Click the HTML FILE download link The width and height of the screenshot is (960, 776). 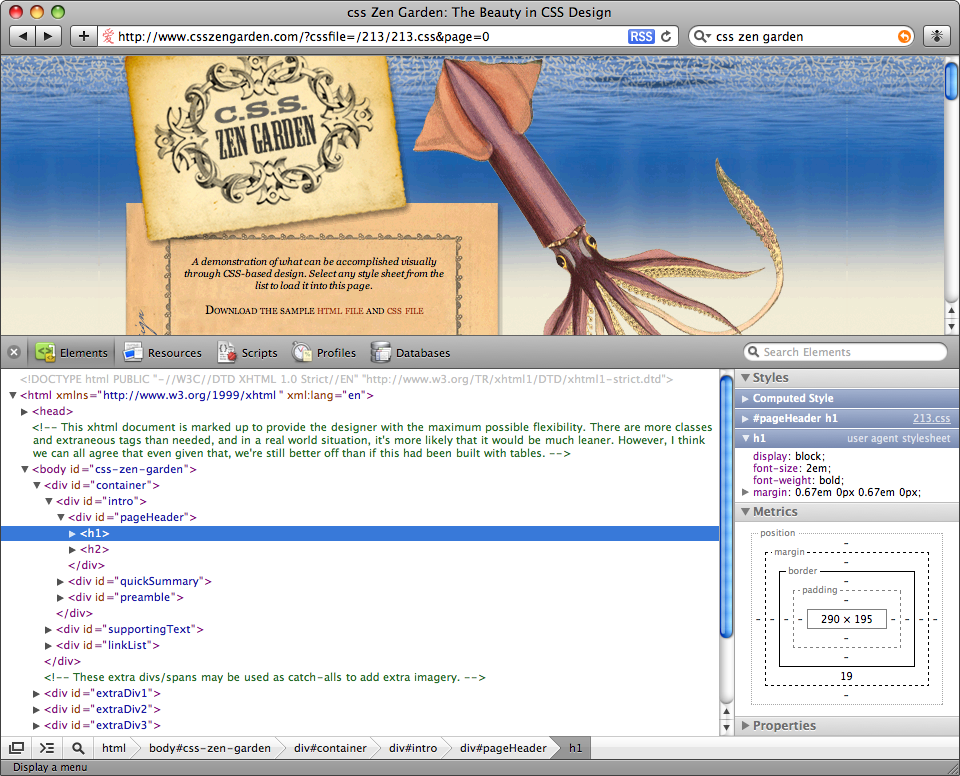coord(340,311)
